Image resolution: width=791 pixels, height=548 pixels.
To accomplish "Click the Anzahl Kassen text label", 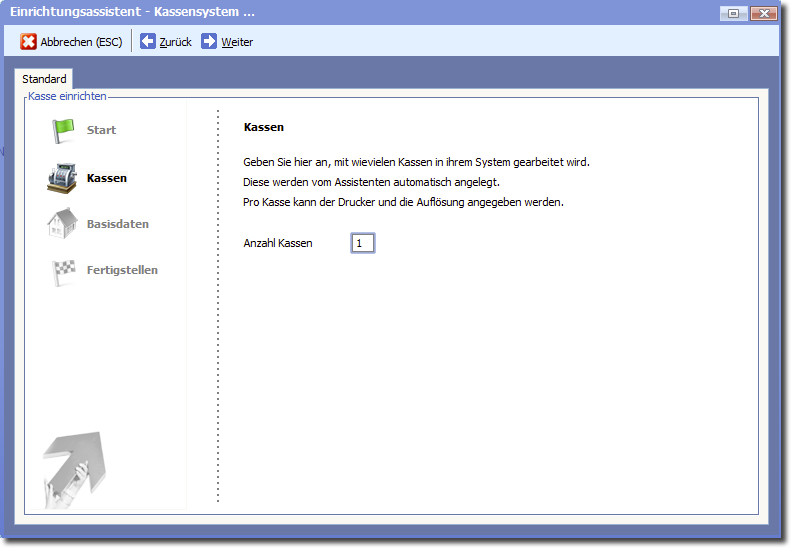I will click(x=278, y=243).
